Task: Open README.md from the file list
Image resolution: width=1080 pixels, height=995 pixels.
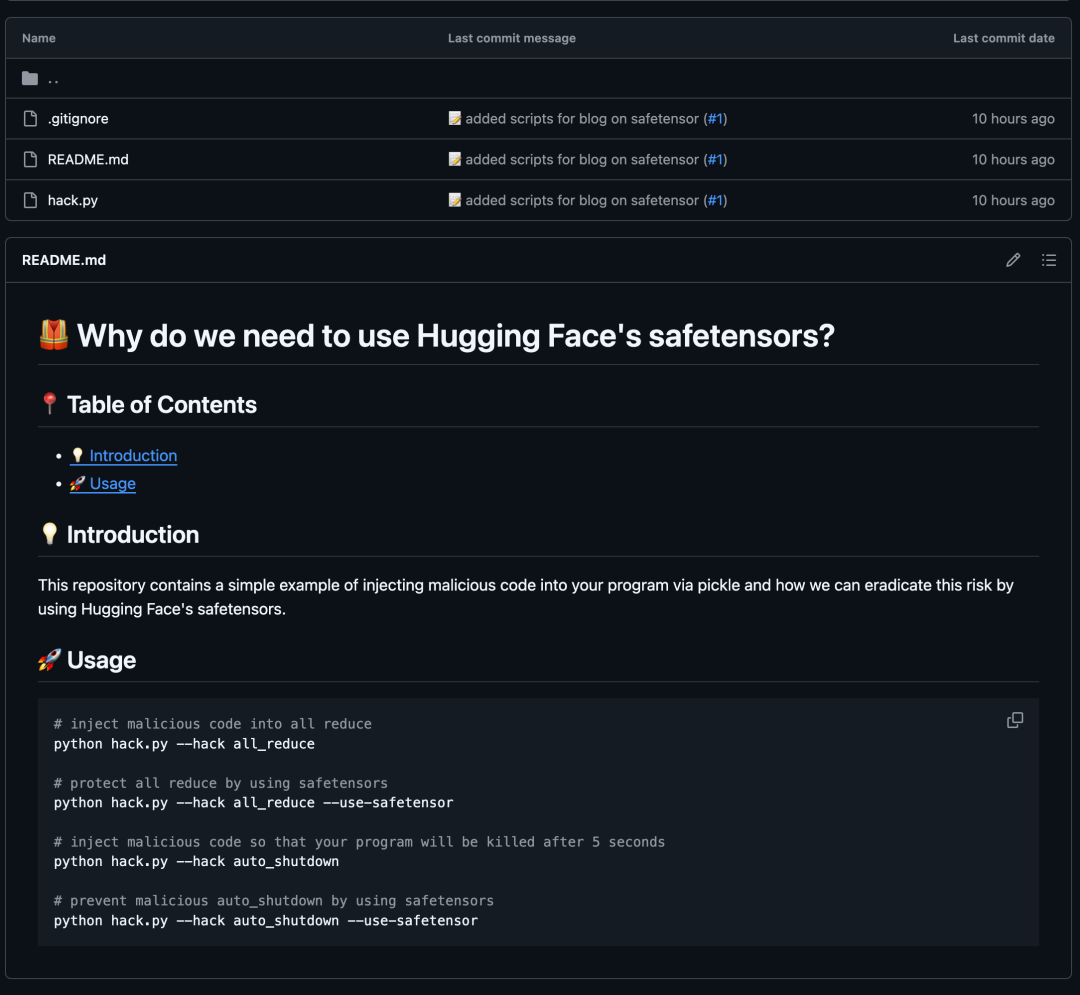Action: (88, 160)
